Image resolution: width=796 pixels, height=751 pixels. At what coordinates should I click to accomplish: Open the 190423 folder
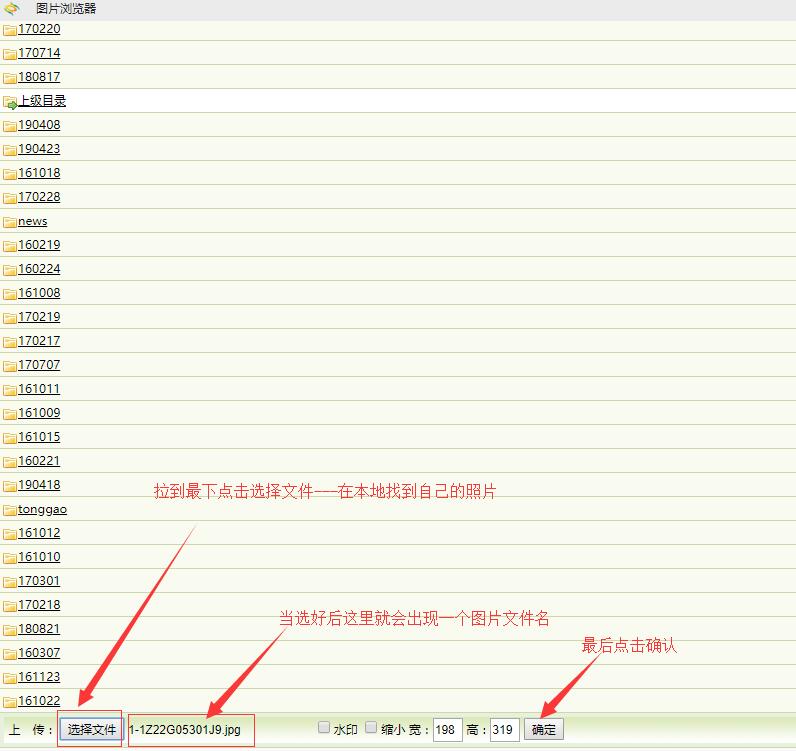[39, 149]
